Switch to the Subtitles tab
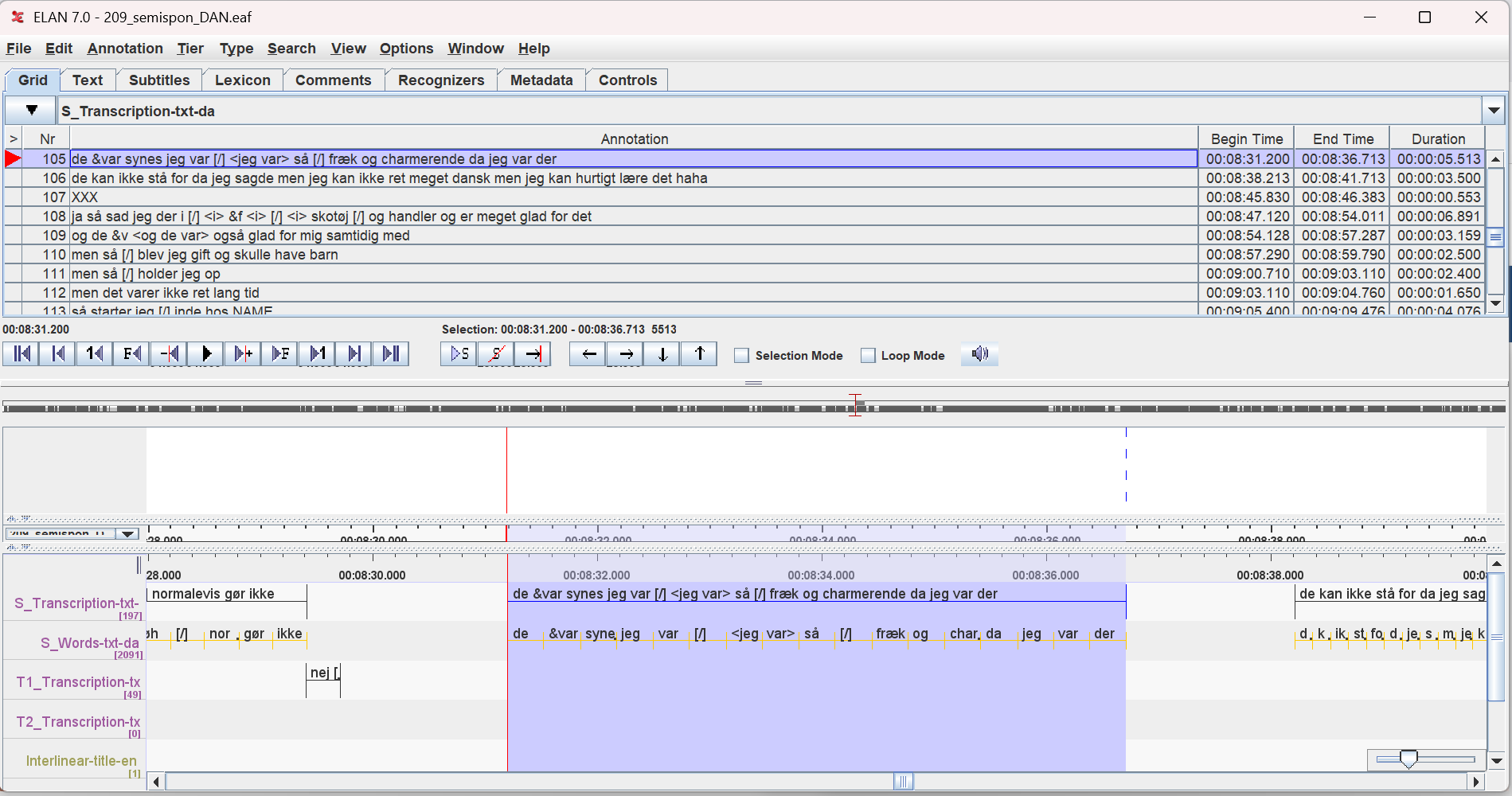This screenshot has width=1512, height=796. 159,80
